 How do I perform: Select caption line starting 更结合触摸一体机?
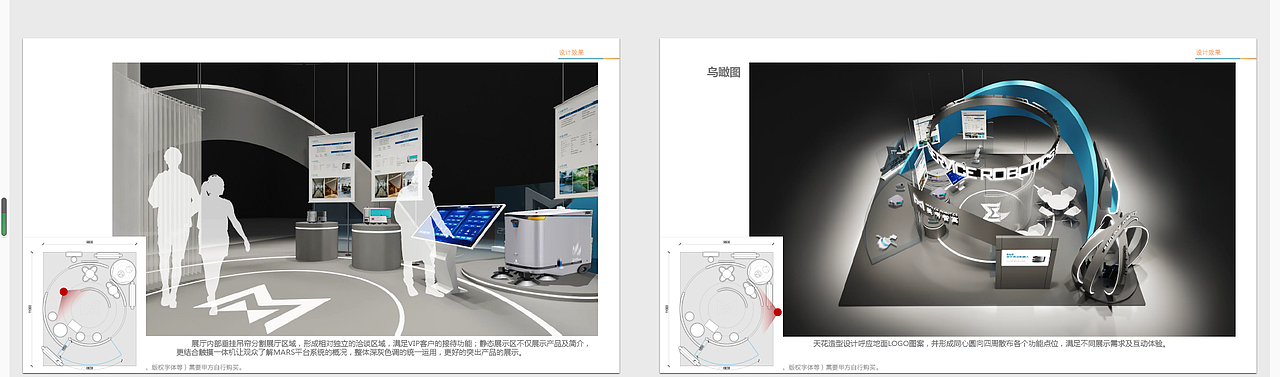(x=349, y=353)
